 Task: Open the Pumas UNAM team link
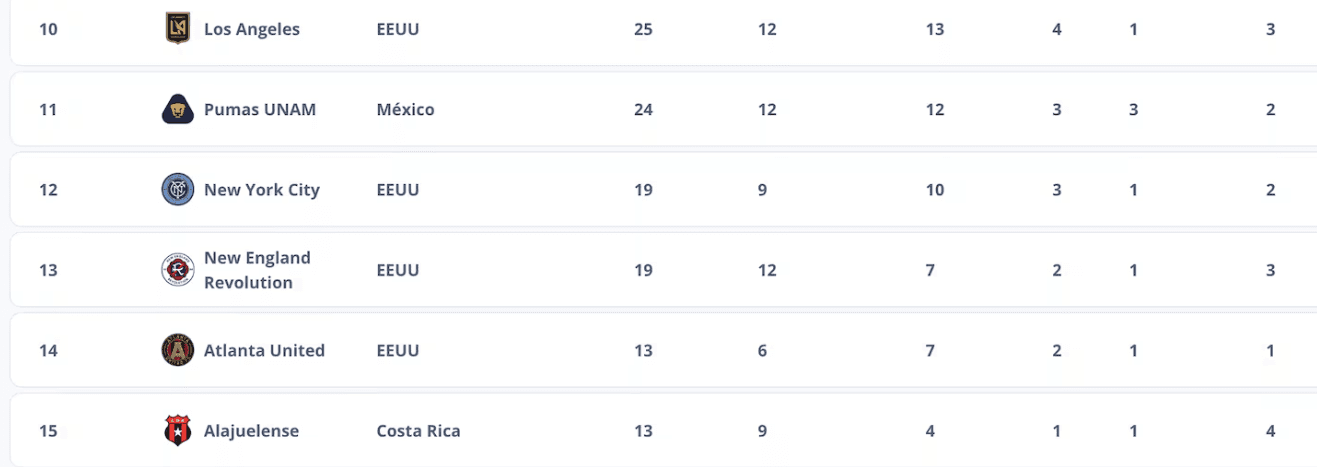coord(259,109)
